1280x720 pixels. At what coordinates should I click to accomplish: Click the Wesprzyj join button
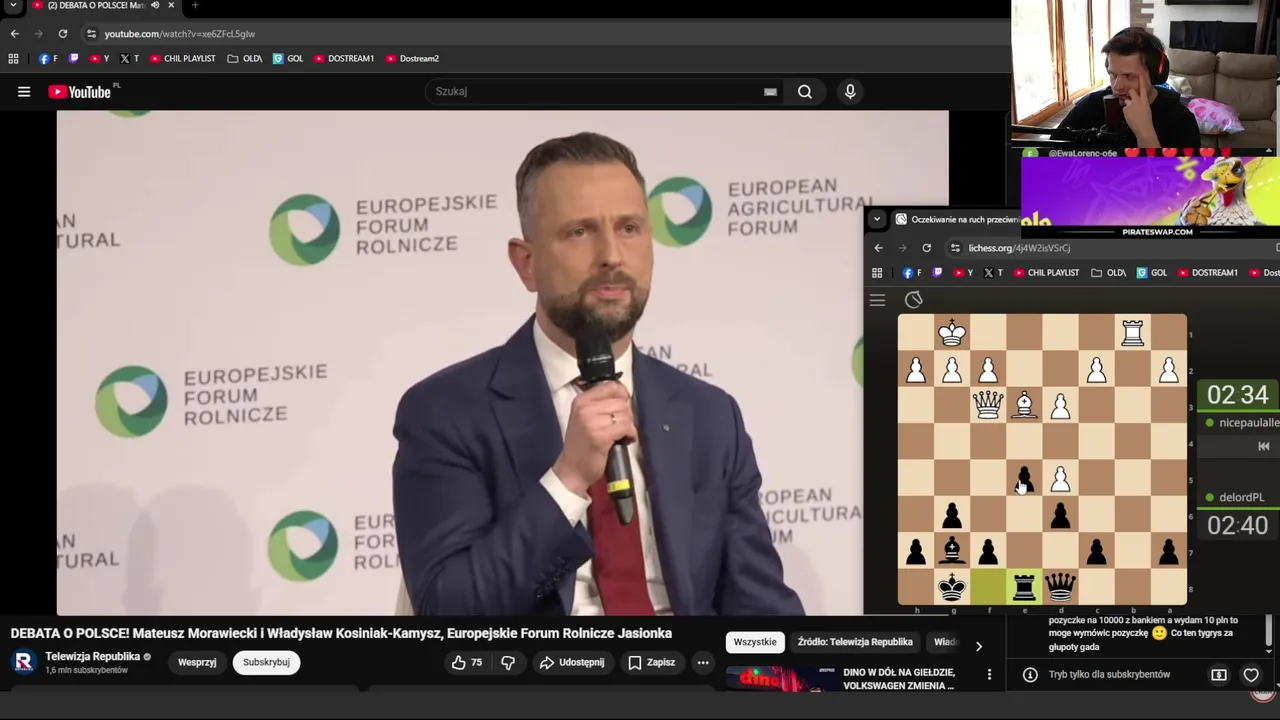[x=197, y=662]
